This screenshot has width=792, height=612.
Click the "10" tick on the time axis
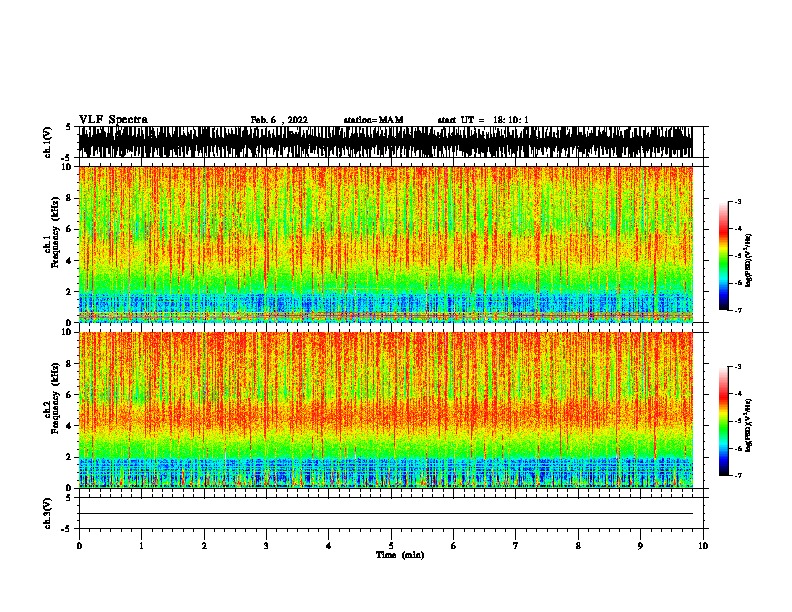pyautogui.click(x=703, y=546)
